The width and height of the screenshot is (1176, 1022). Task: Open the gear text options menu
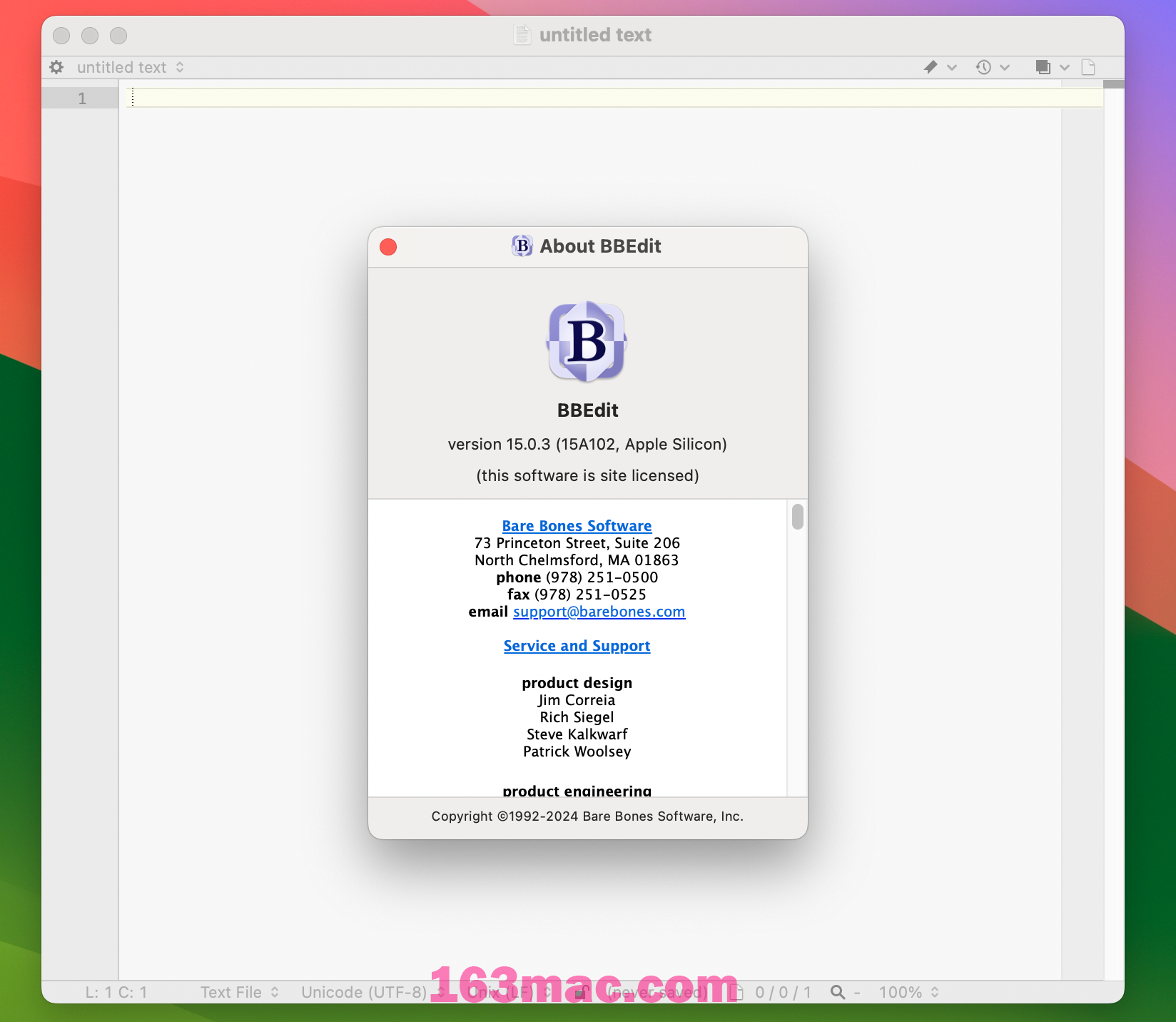(x=56, y=67)
